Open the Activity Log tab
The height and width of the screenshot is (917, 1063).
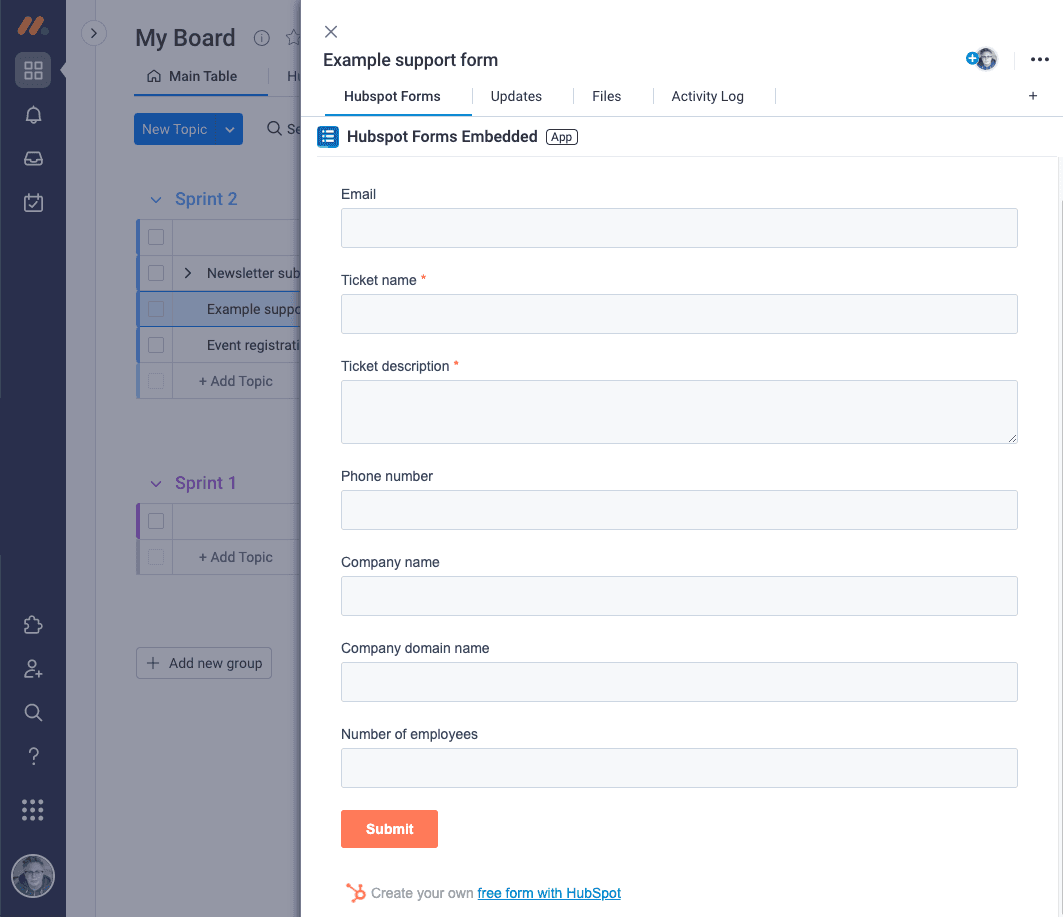click(707, 96)
